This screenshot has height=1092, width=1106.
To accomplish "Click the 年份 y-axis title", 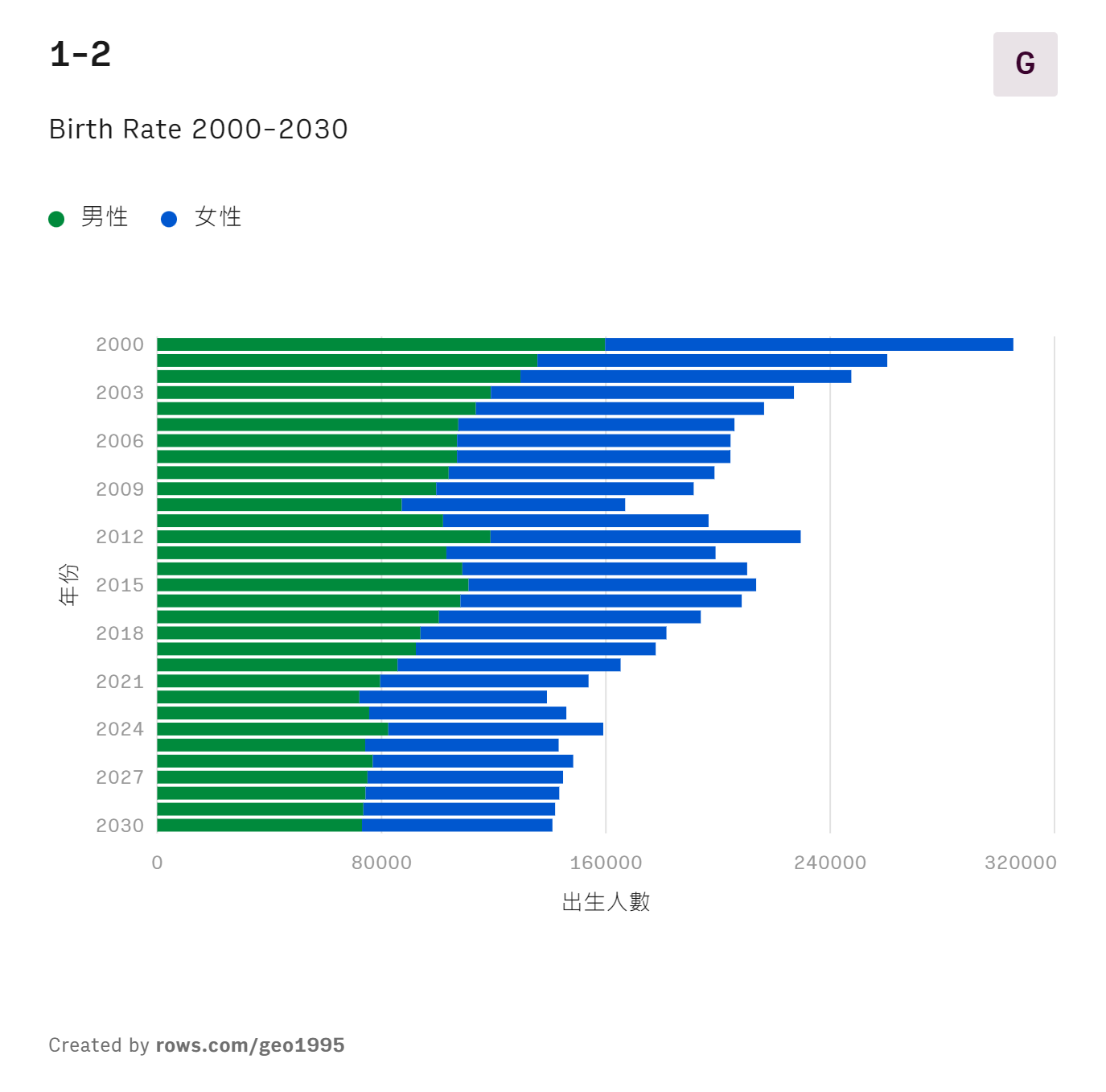I will 69,584.
